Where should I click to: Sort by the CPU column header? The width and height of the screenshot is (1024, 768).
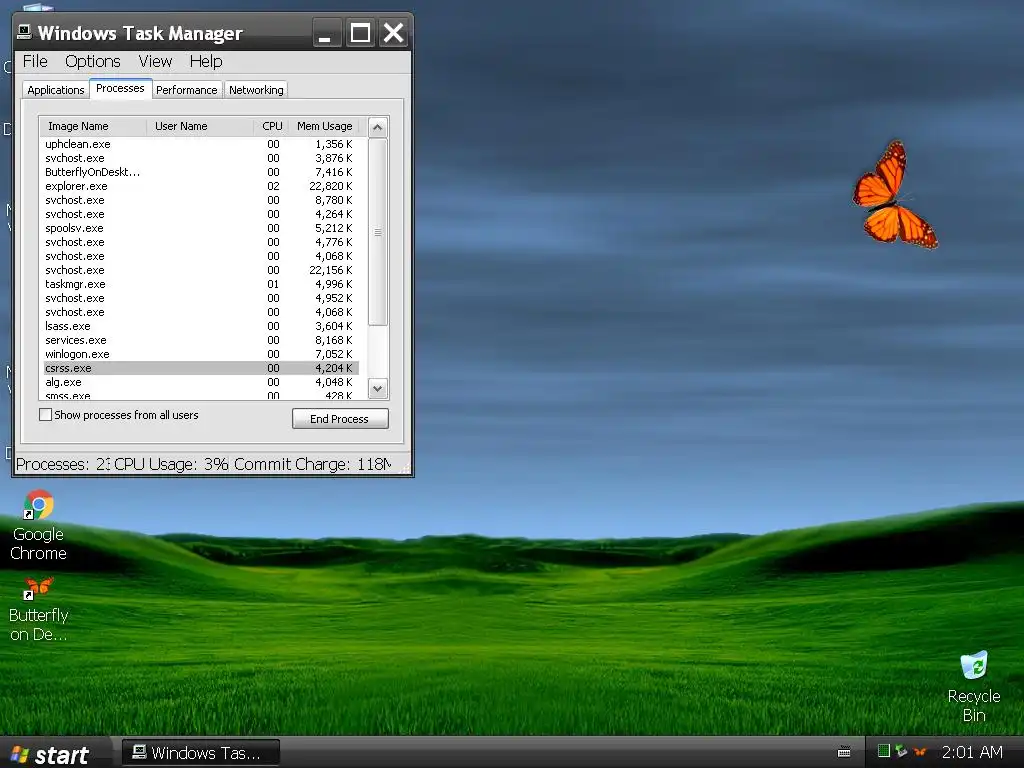(x=271, y=126)
